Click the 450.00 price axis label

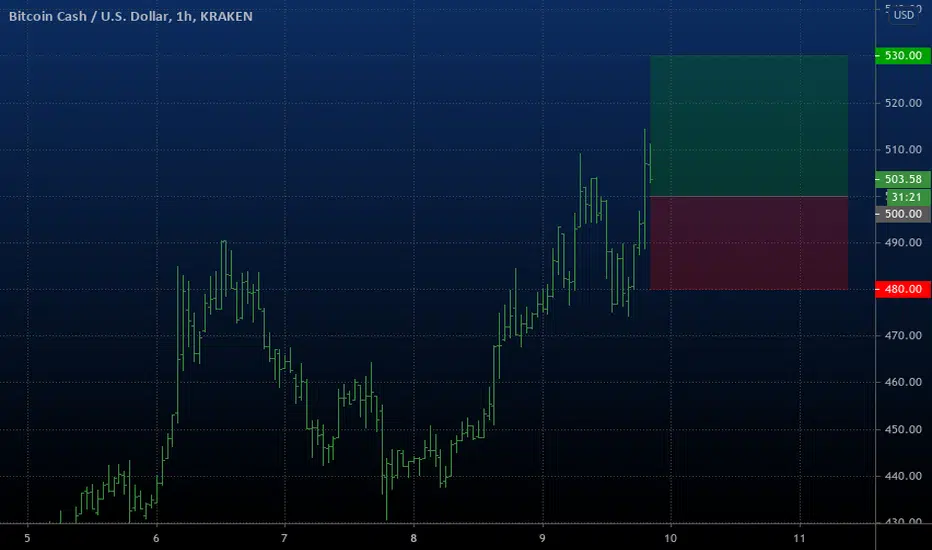click(903, 429)
